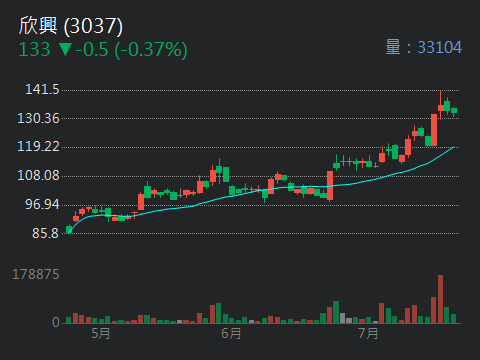Click the tallest red volume bar
480x360 pixels.
point(440,299)
